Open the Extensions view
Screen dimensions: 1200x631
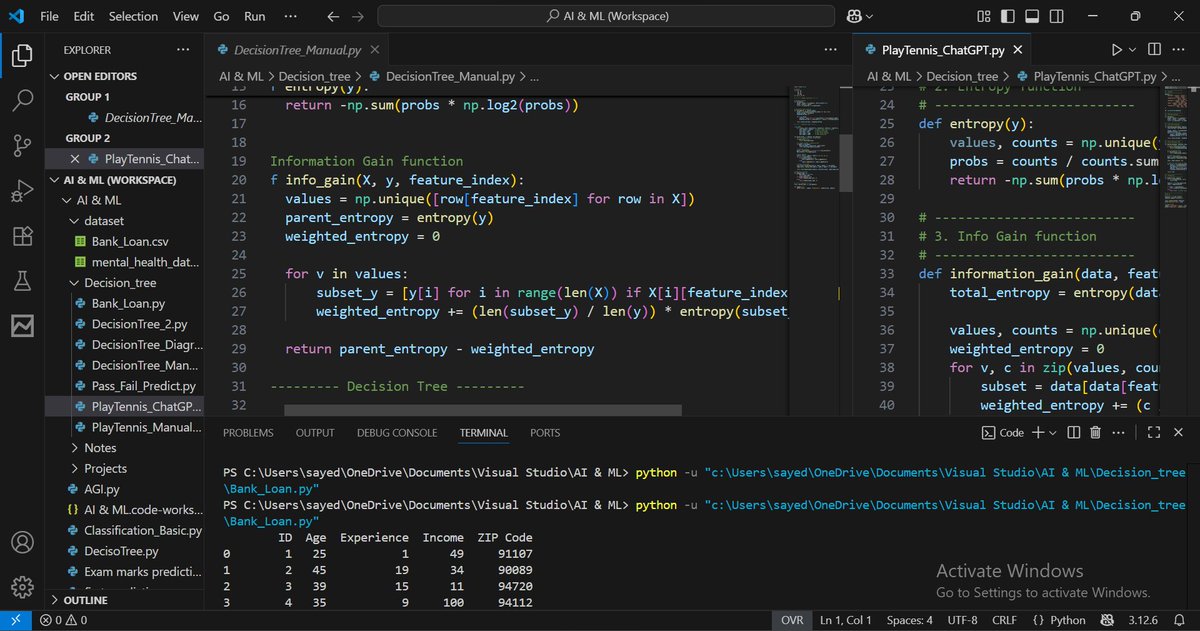(22, 236)
